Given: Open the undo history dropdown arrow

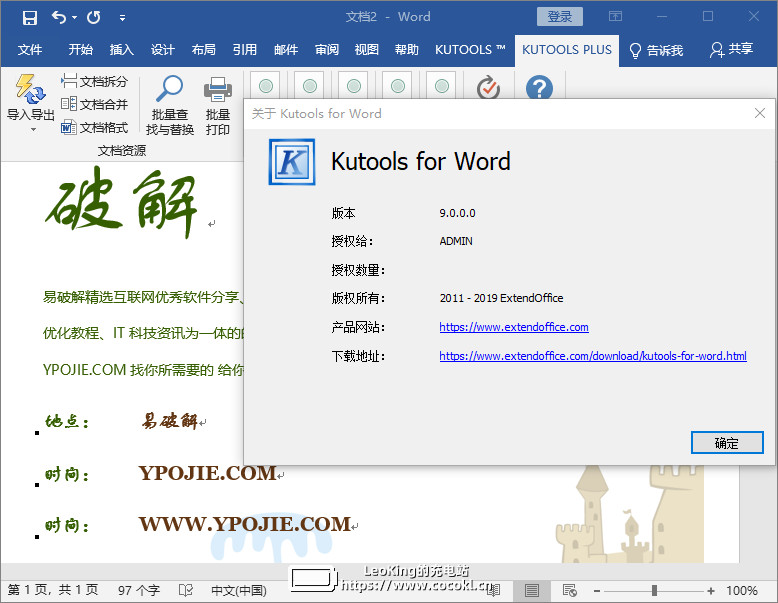Looking at the screenshot, I should pos(74,18).
